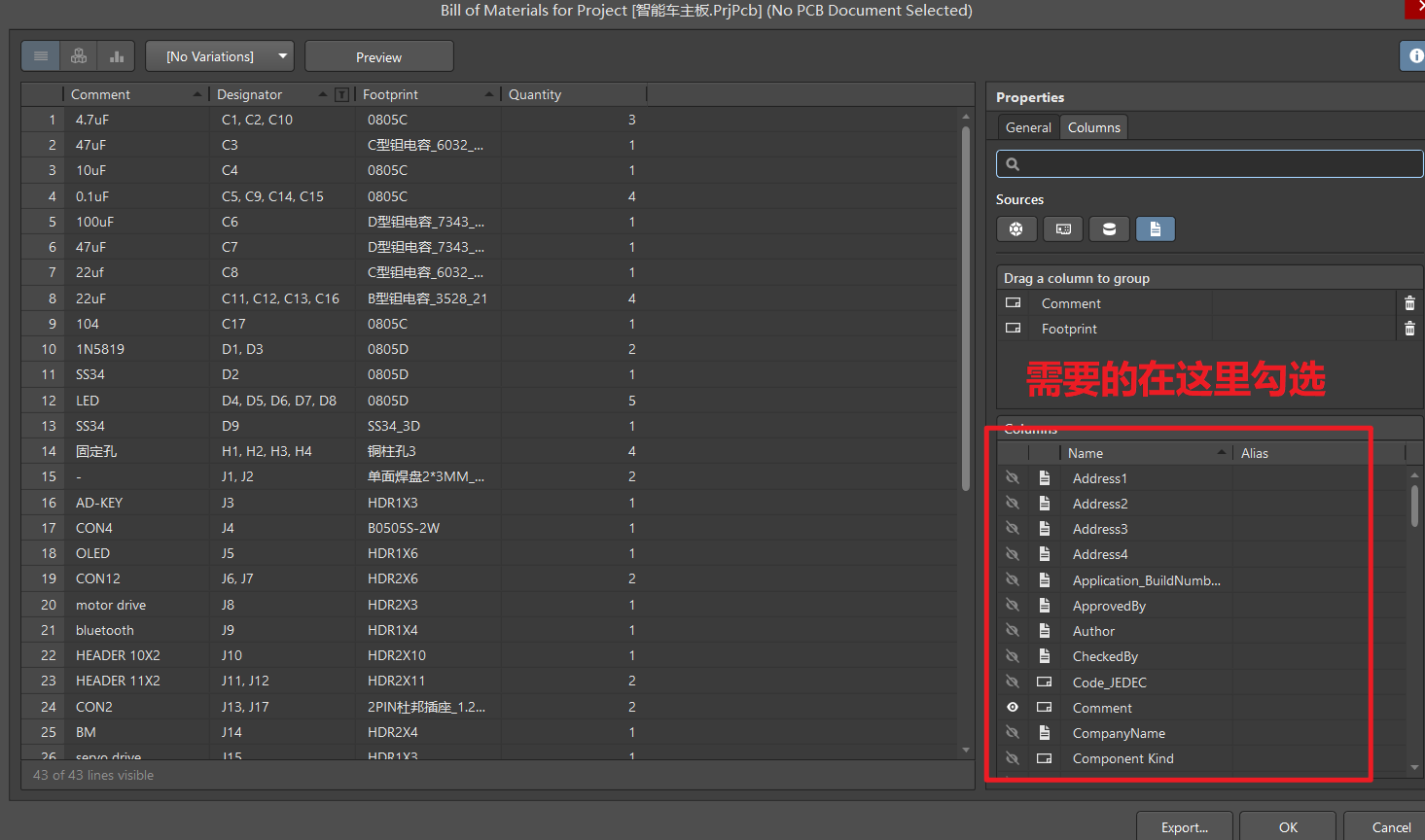Click the Alias column header
This screenshot has width=1425, height=840.
pyautogui.click(x=1319, y=453)
